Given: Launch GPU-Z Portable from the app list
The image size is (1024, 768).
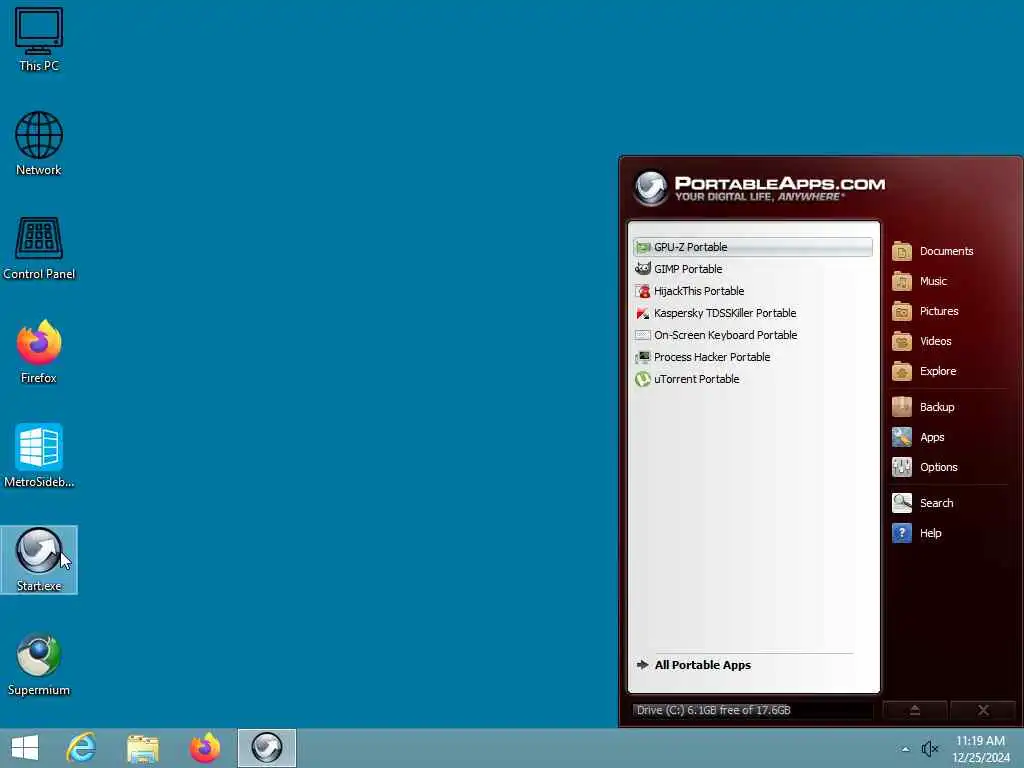Looking at the screenshot, I should (x=752, y=247).
